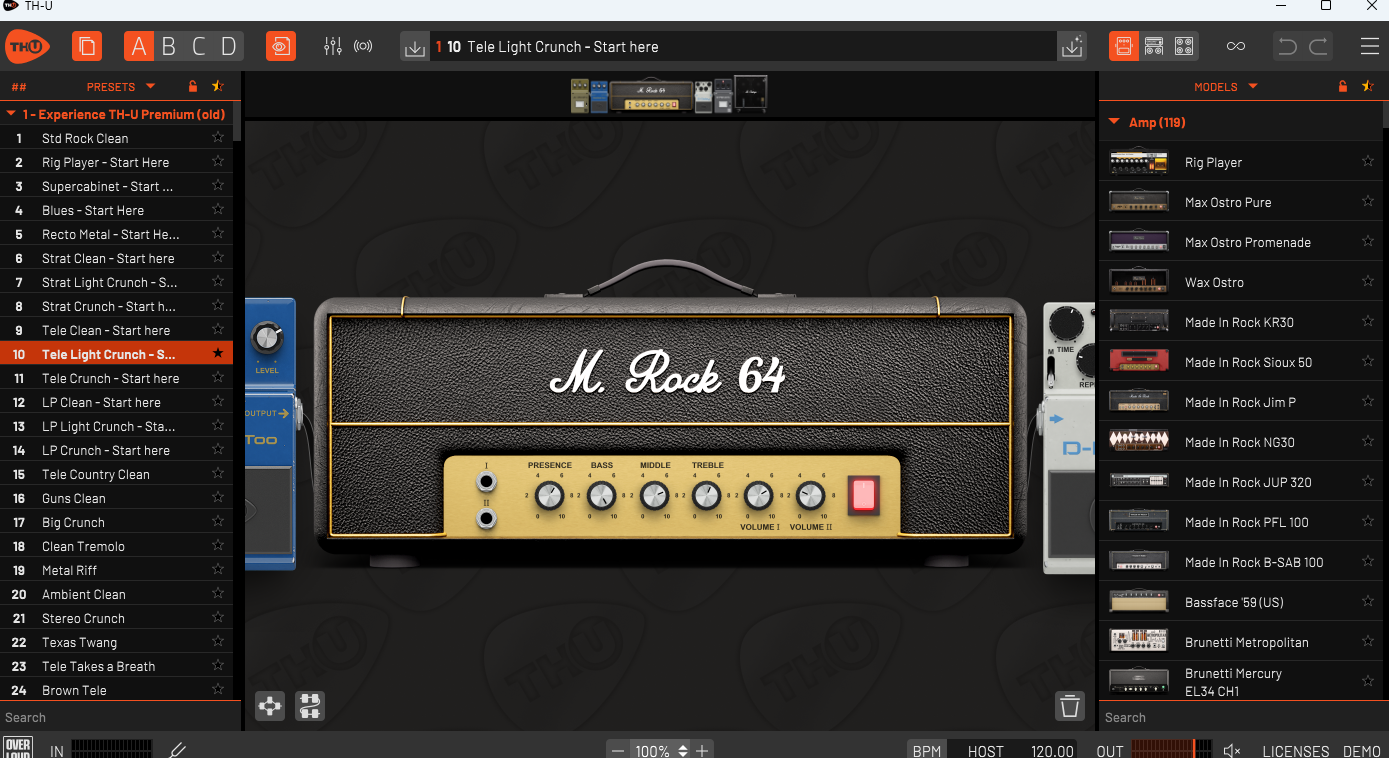This screenshot has height=758, width=1389.
Task: Open the PRESETS dropdown
Action: click(x=121, y=87)
